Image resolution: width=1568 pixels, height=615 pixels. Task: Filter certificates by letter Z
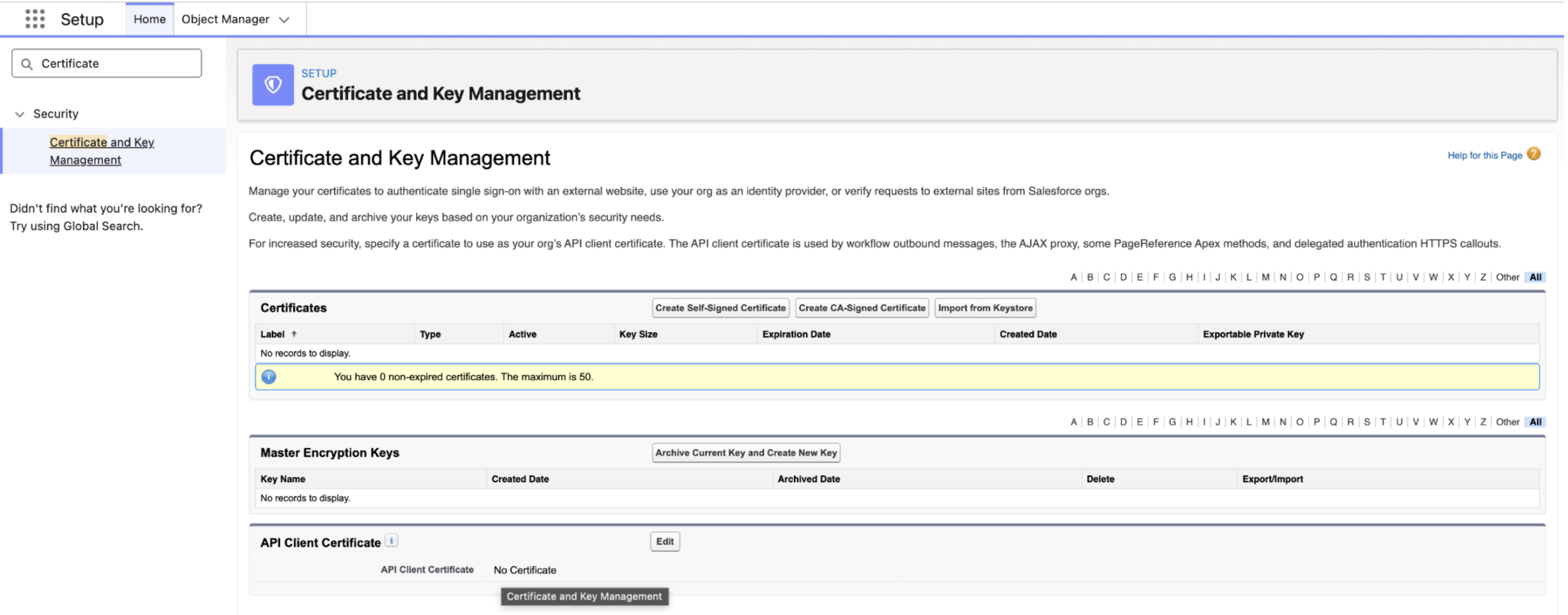point(1483,277)
